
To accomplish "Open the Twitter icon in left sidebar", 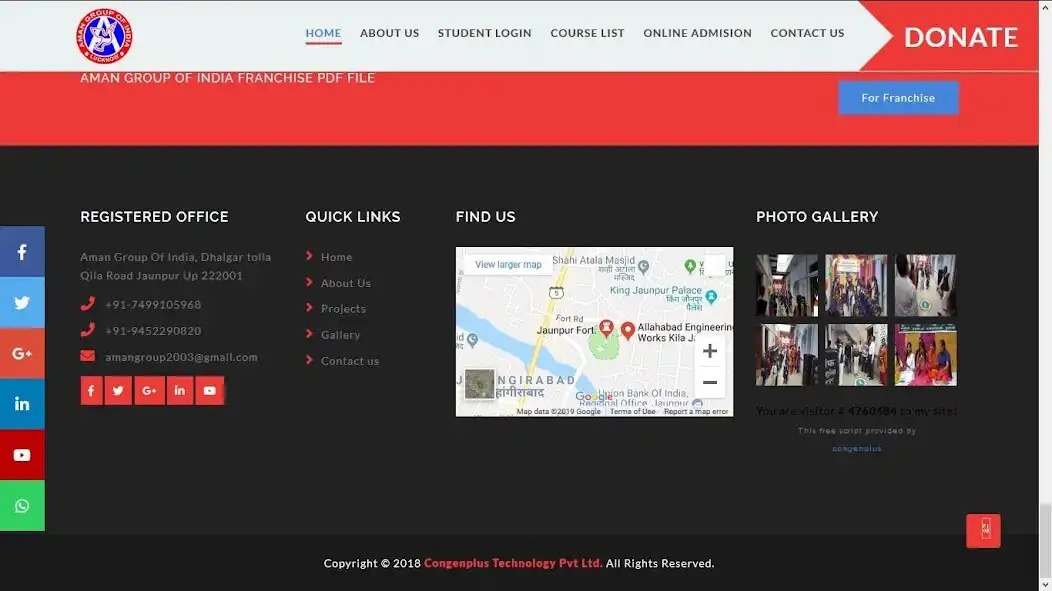I will coord(22,302).
